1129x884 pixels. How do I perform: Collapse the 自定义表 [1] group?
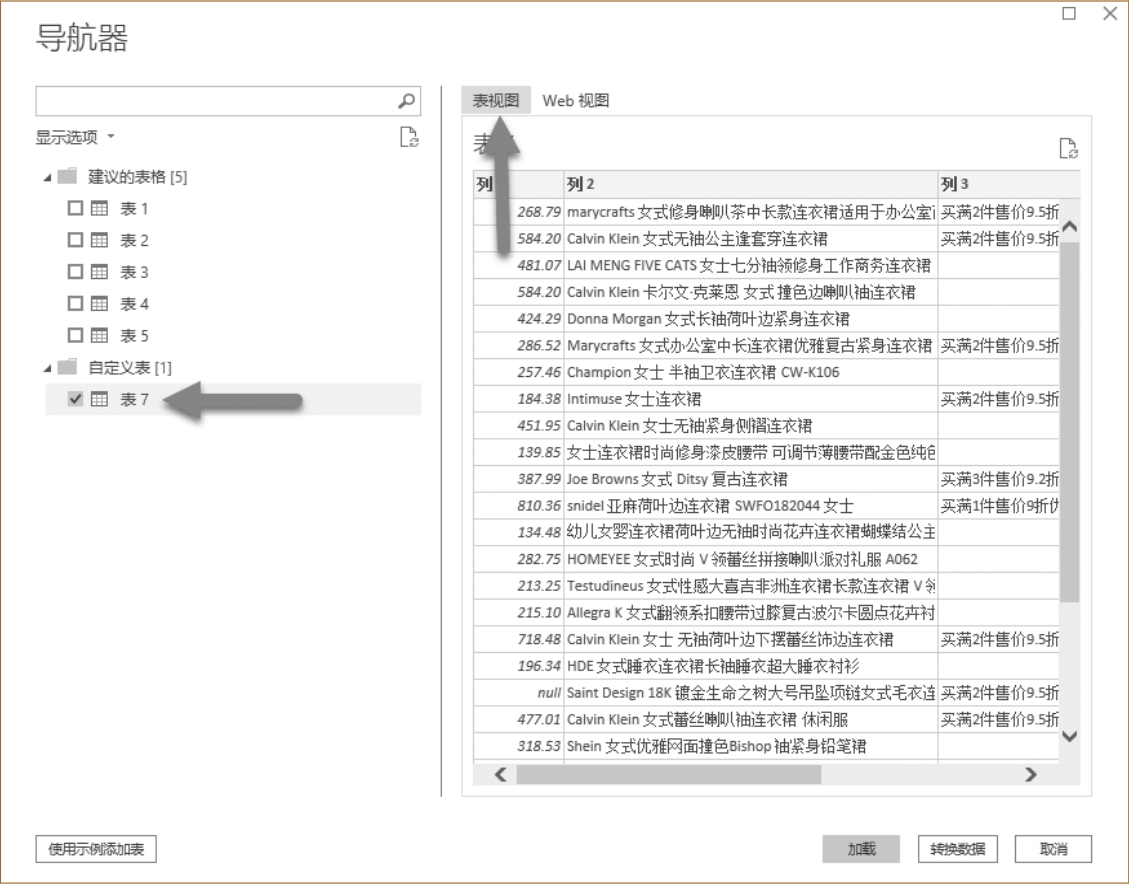click(x=48, y=368)
